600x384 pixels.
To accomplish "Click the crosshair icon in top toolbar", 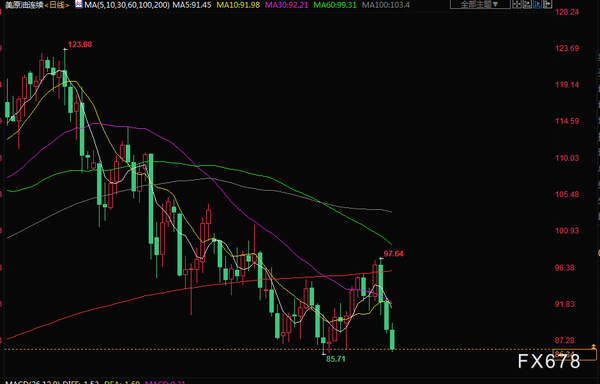I will pos(517,4).
